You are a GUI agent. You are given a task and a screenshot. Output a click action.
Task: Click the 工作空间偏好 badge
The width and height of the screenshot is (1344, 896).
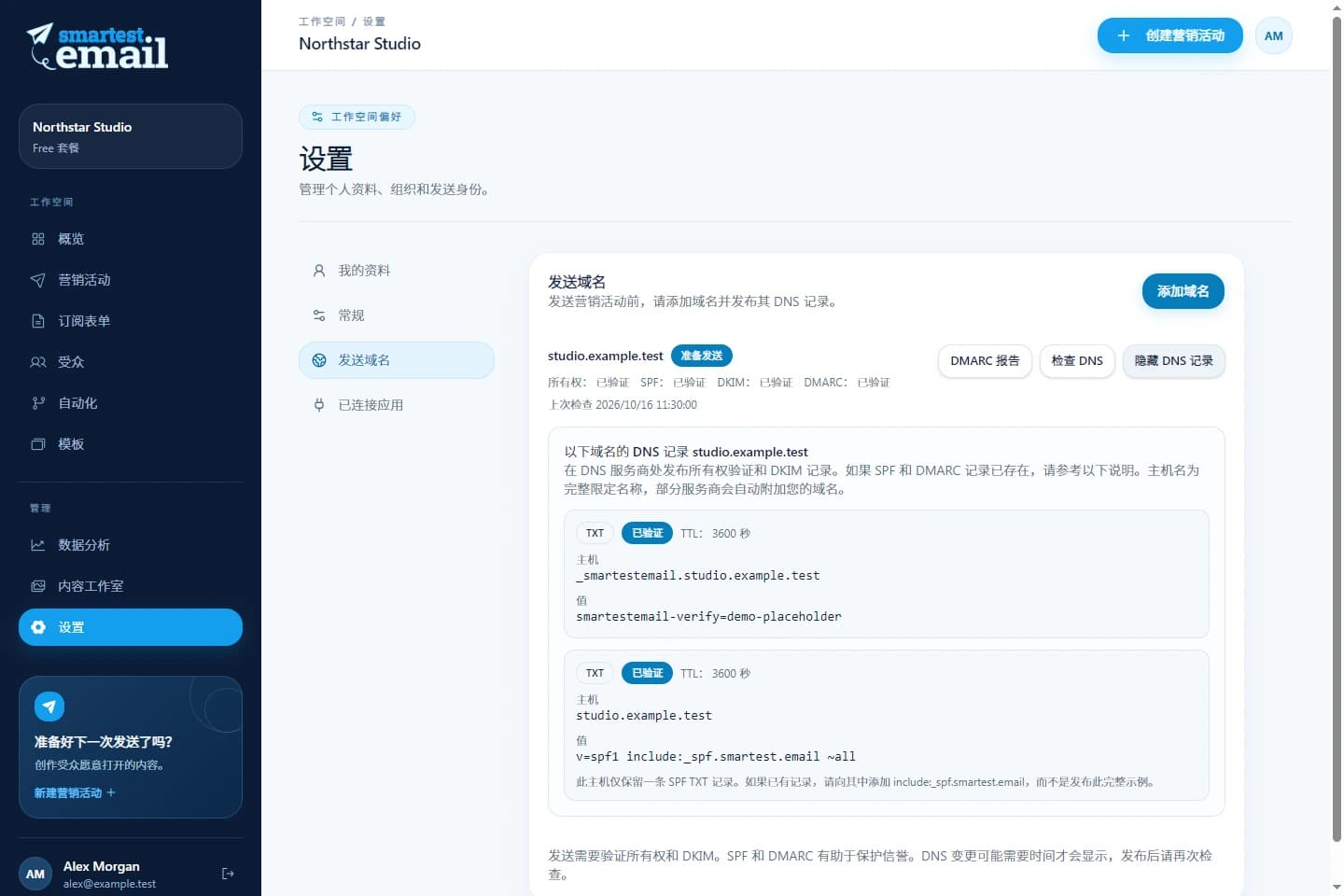click(357, 117)
